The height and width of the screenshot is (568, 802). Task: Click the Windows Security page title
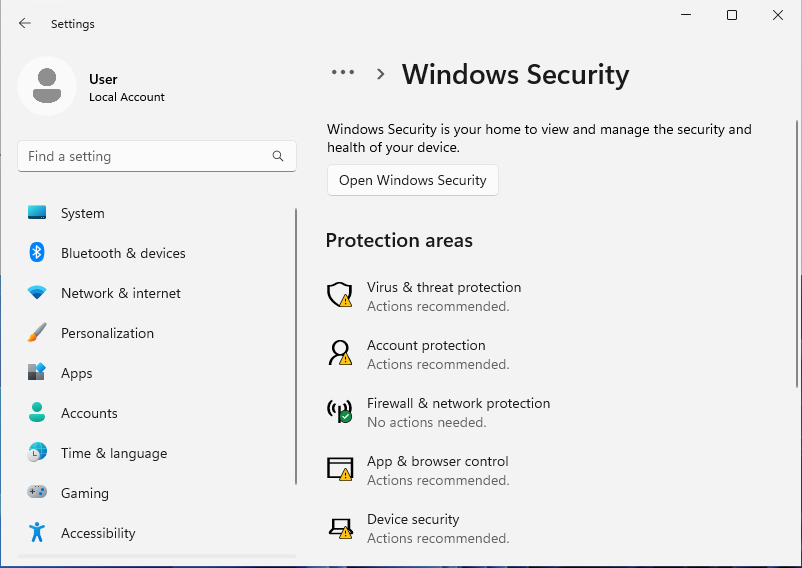click(515, 75)
